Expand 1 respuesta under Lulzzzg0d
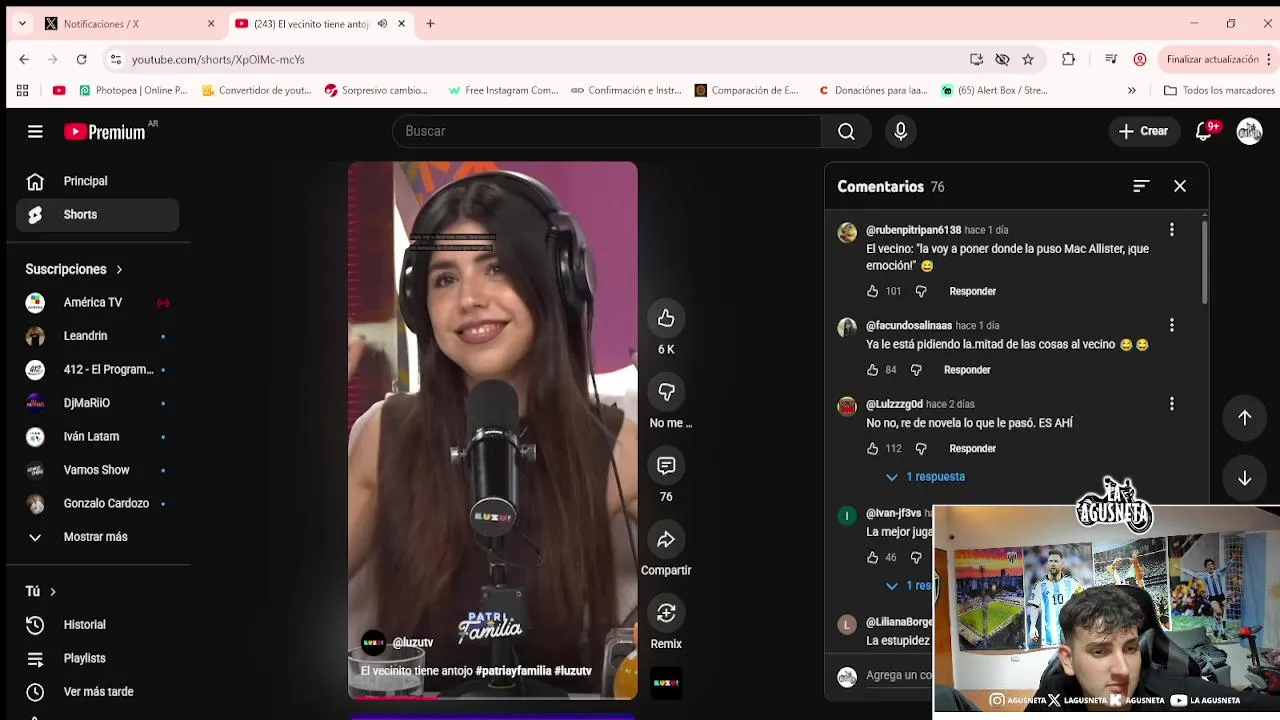 click(926, 477)
